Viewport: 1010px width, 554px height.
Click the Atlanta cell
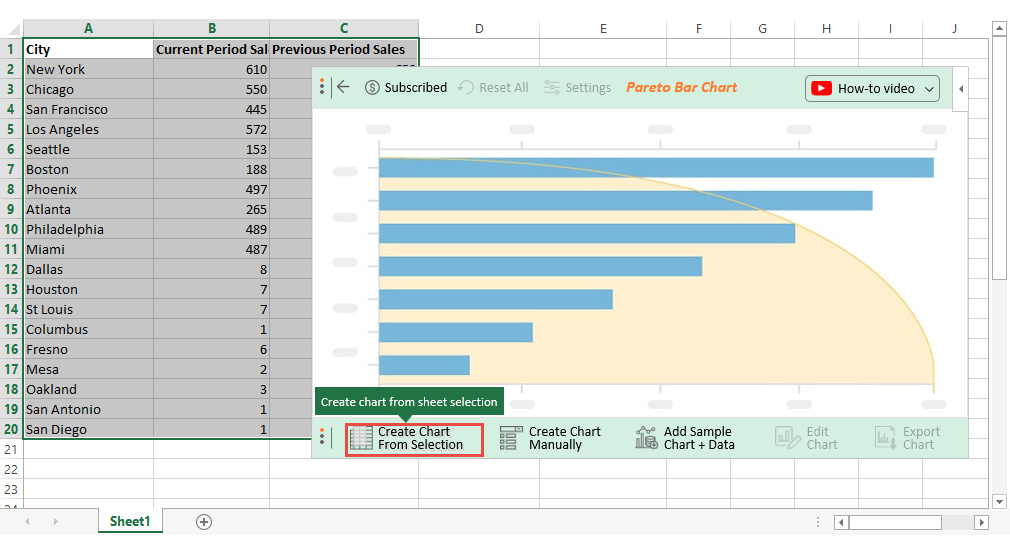click(x=88, y=209)
